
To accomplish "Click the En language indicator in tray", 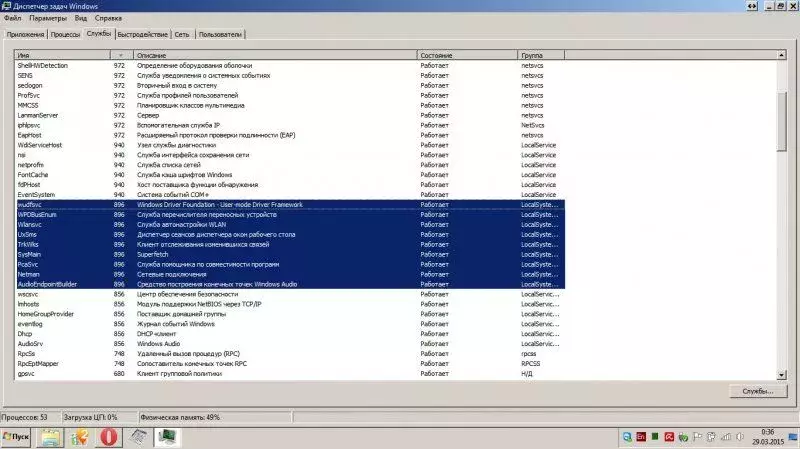I will point(641,437).
